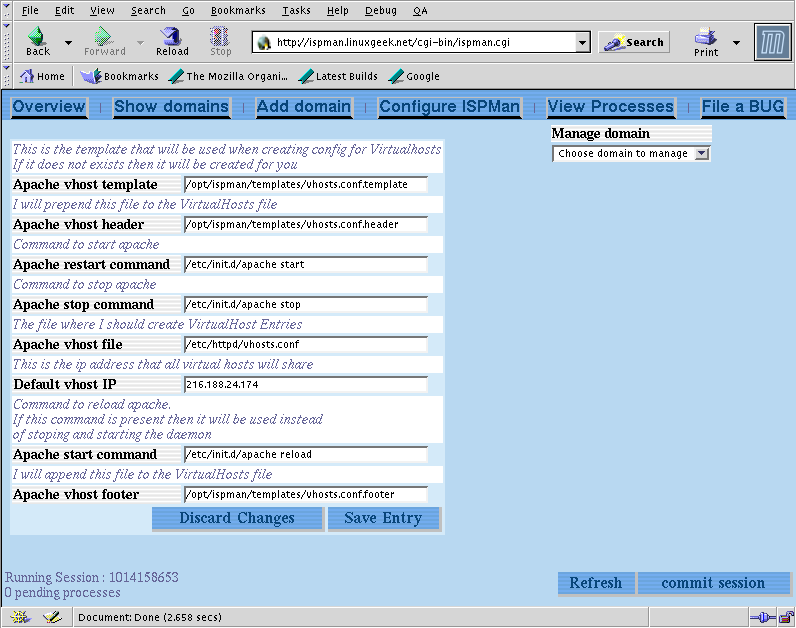This screenshot has height=628, width=796.
Task: Click the commit session button
Action: (x=713, y=583)
